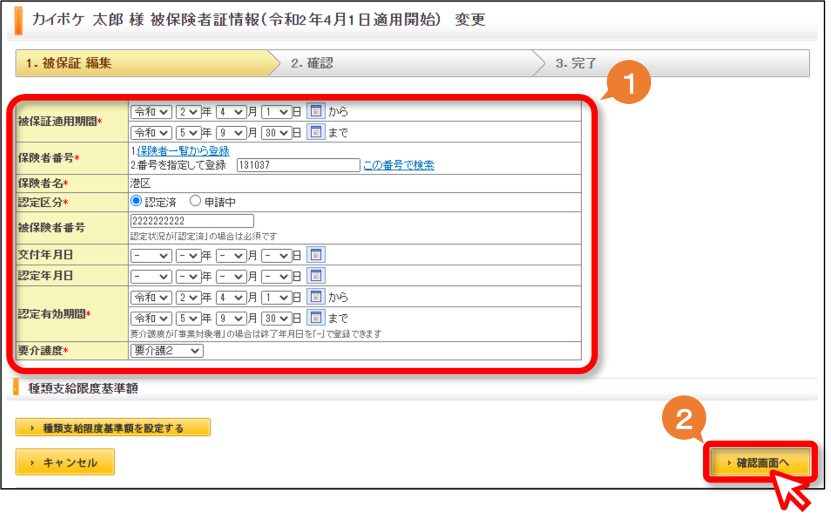Open the era dropdown for 交付年月日
The image size is (831, 522).
(x=151, y=255)
